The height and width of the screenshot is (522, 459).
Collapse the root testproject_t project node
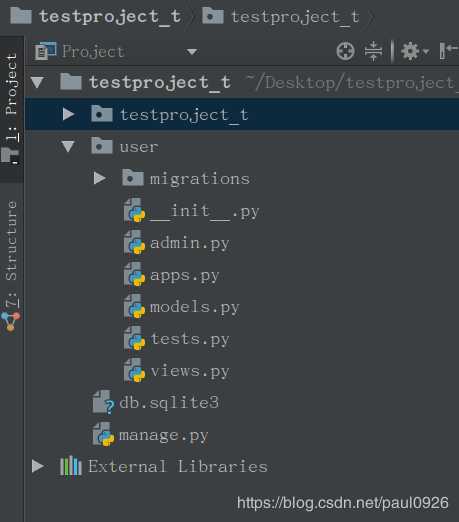click(37, 82)
